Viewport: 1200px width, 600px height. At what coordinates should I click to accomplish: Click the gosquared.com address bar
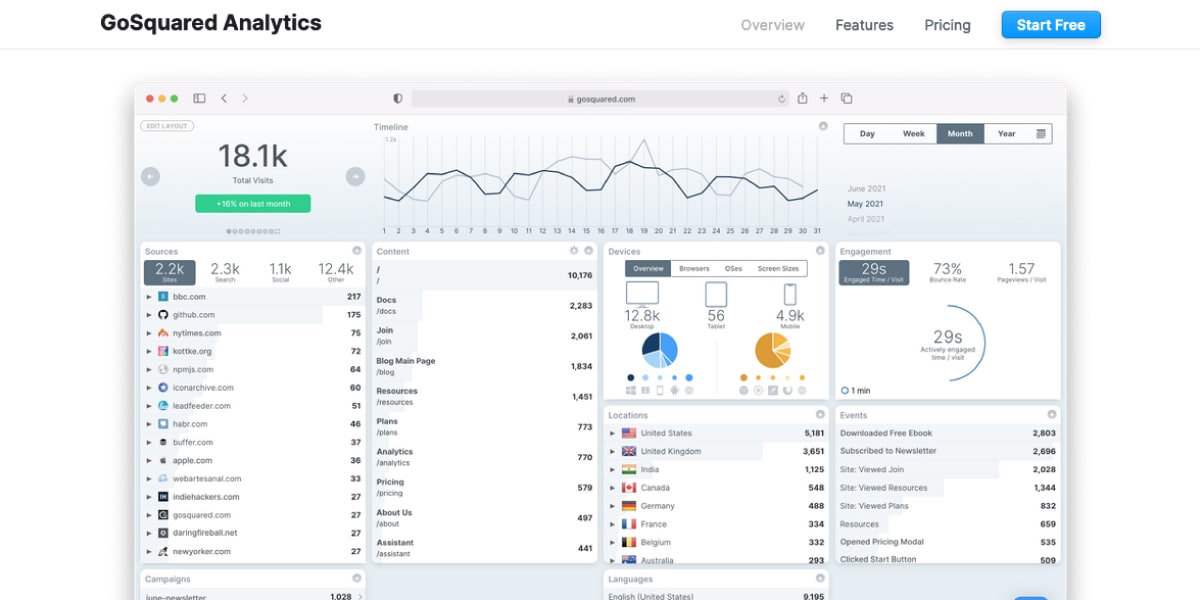click(601, 99)
